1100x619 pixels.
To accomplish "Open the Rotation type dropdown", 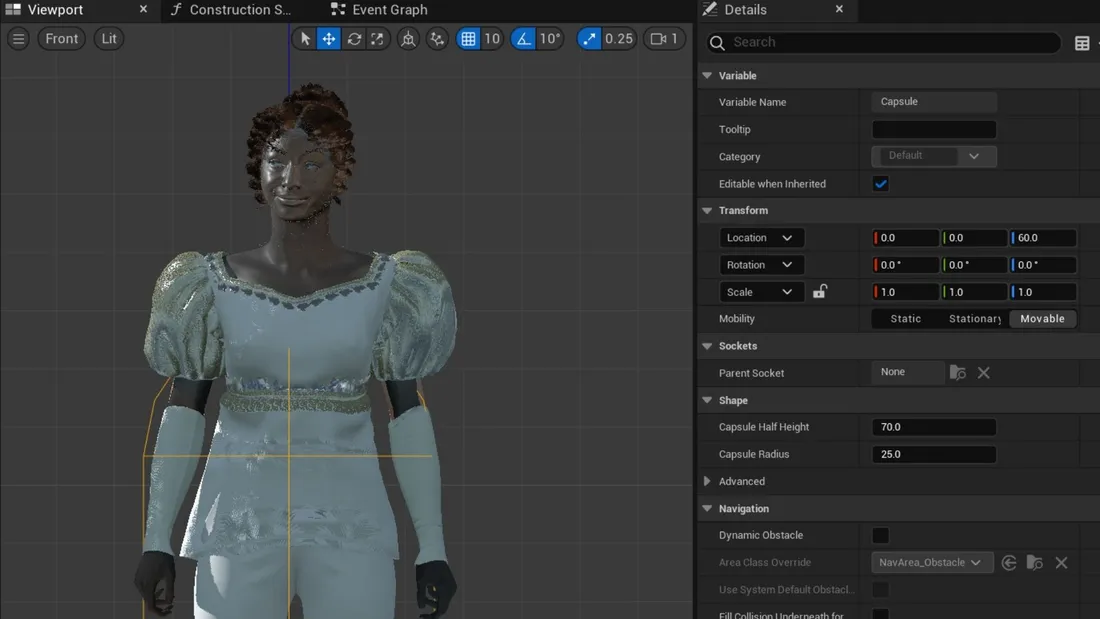I will [x=760, y=265].
